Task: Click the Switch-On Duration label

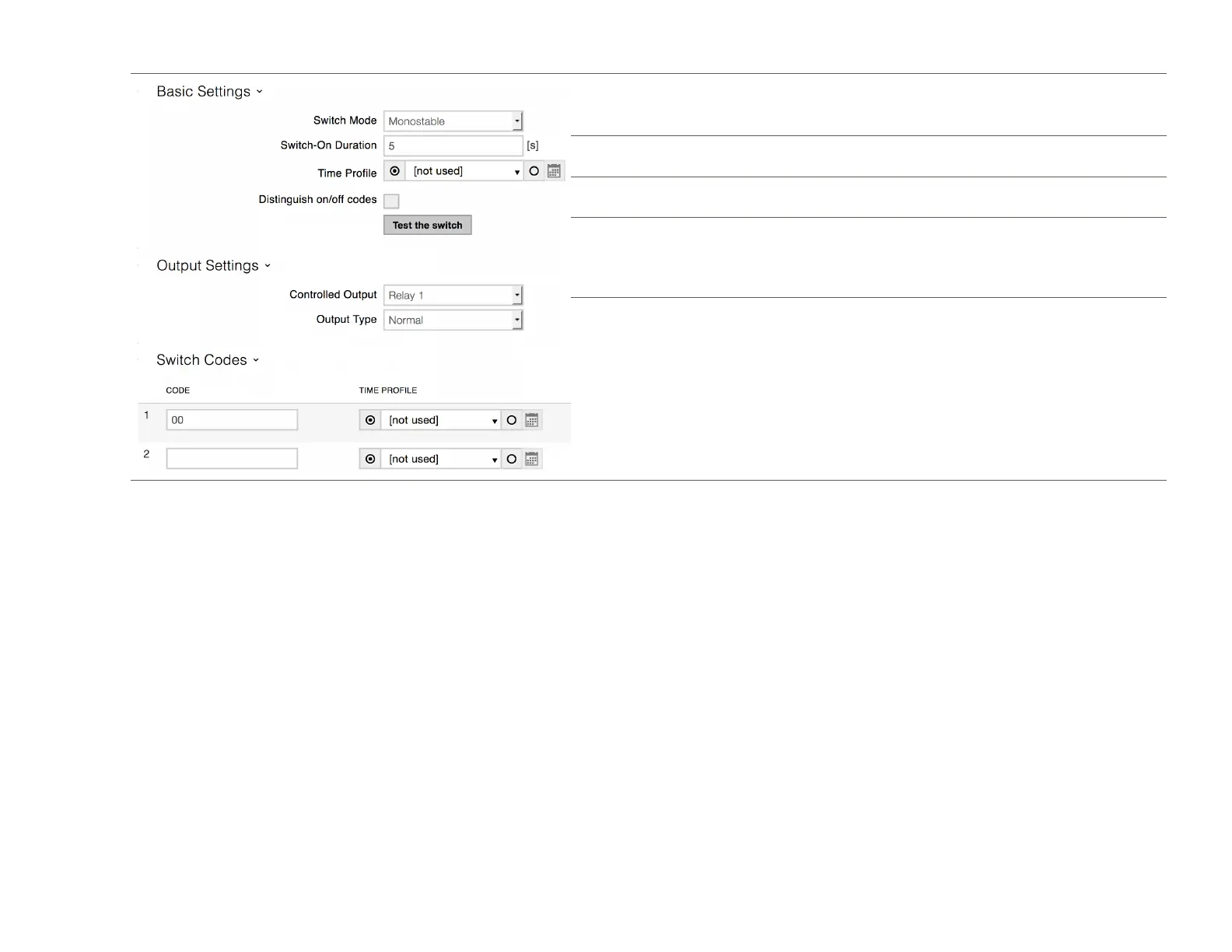Action: pos(329,145)
